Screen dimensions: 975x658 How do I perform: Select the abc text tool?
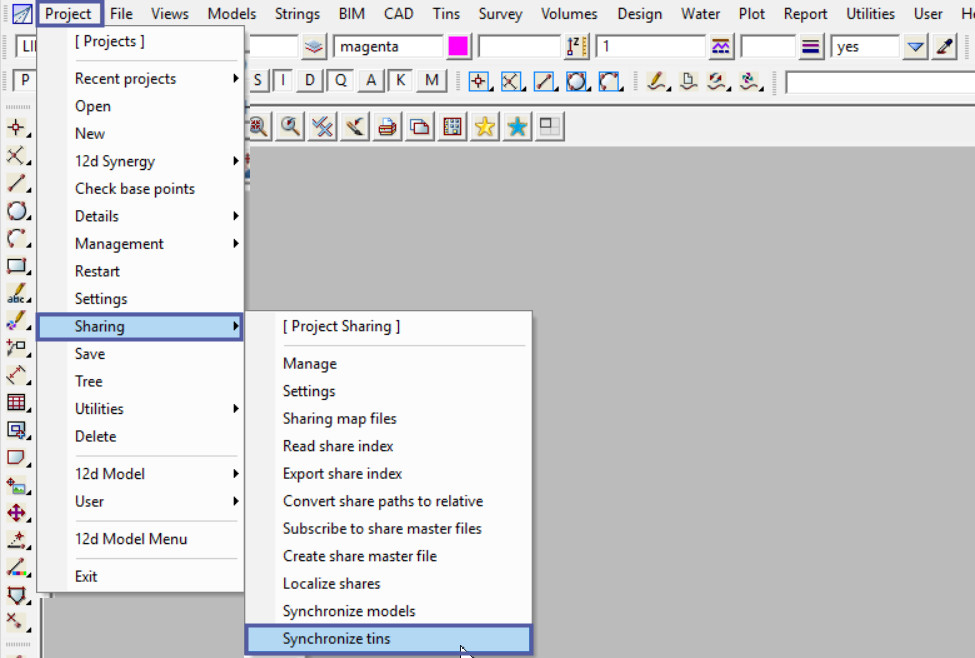pos(17,294)
